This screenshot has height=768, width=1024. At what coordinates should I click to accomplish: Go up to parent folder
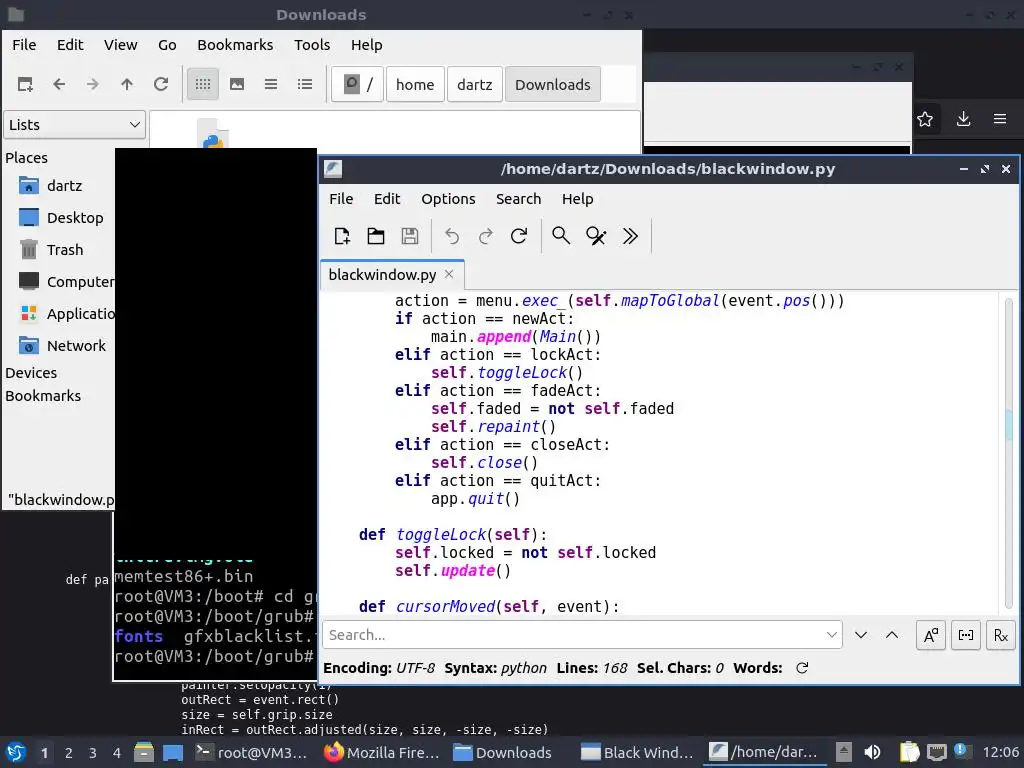(x=127, y=84)
